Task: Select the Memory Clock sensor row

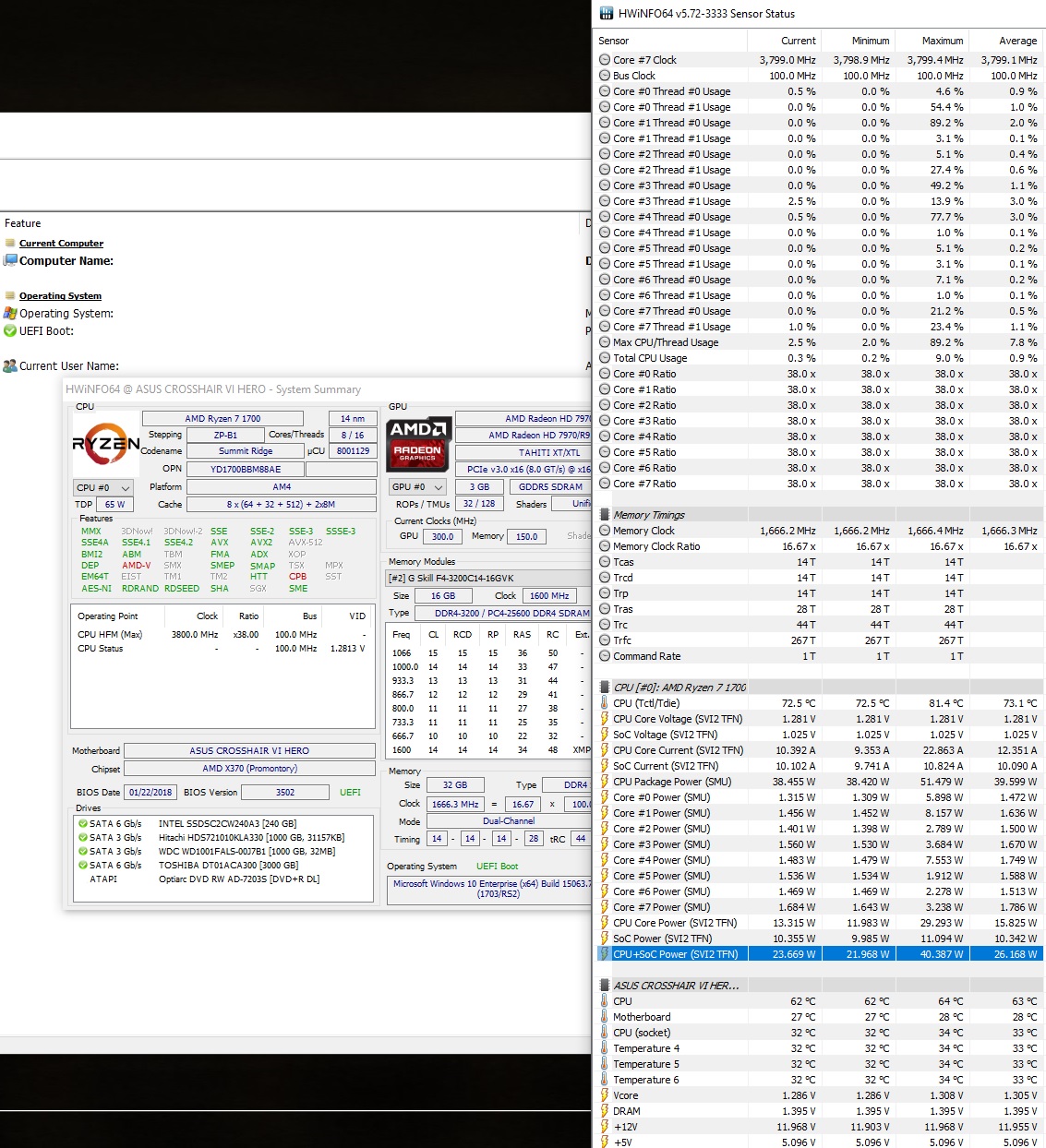Action: click(x=819, y=531)
